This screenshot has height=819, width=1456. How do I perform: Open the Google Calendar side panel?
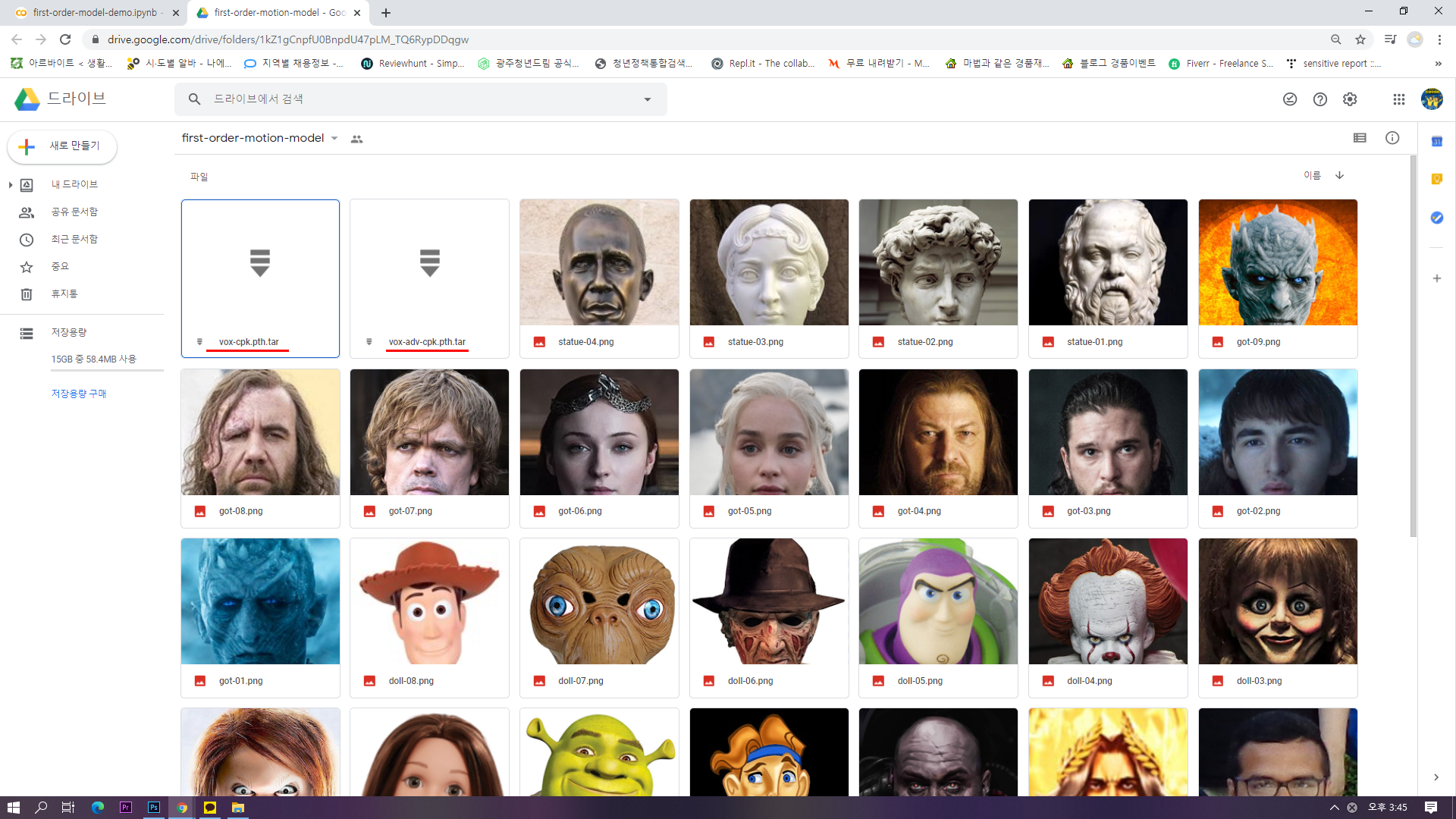coord(1436,142)
